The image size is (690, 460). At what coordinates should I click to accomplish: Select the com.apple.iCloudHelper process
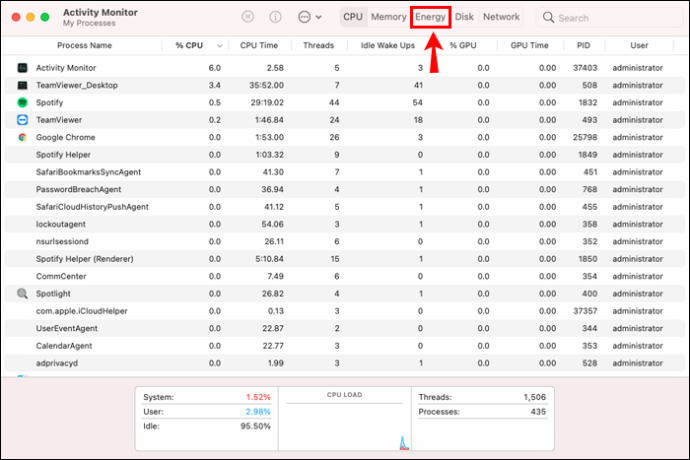click(345, 311)
